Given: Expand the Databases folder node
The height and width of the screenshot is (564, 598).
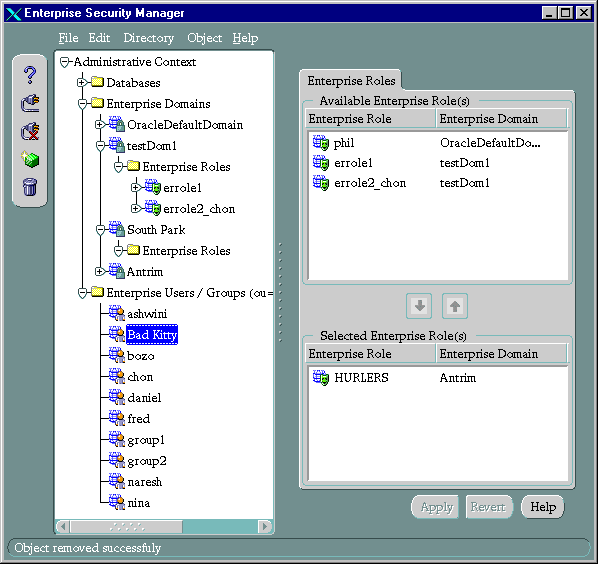Looking at the screenshot, I should [81, 82].
